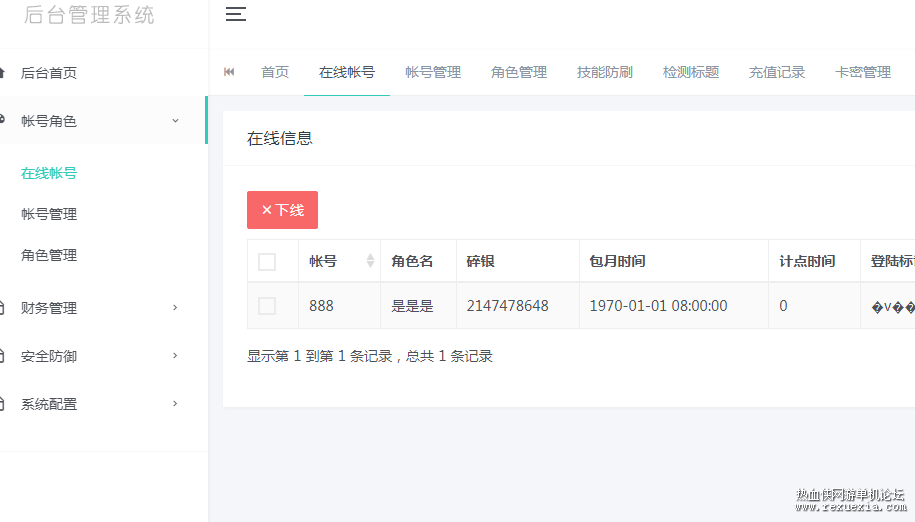This screenshot has width=915, height=522.
Task: Open 角色管理 in sidebar submenu
Action: [x=49, y=255]
